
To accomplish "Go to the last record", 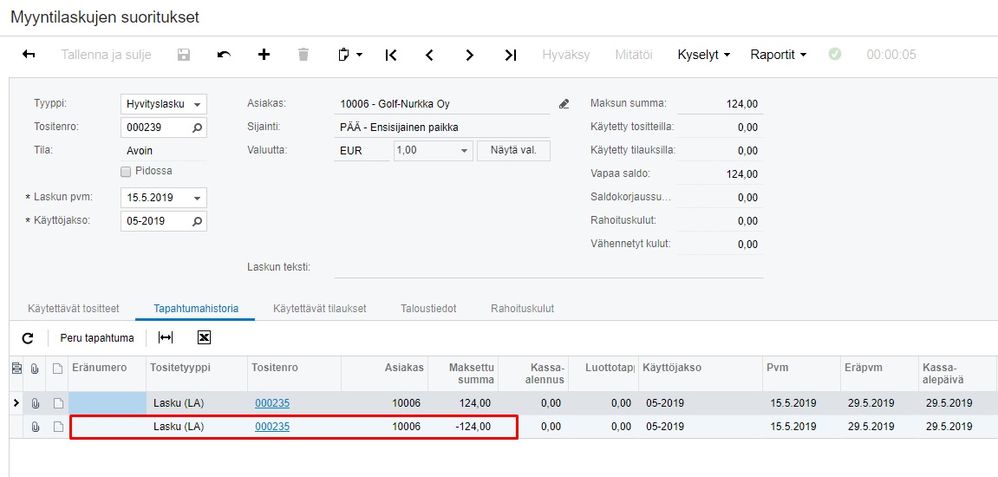I will [510, 55].
